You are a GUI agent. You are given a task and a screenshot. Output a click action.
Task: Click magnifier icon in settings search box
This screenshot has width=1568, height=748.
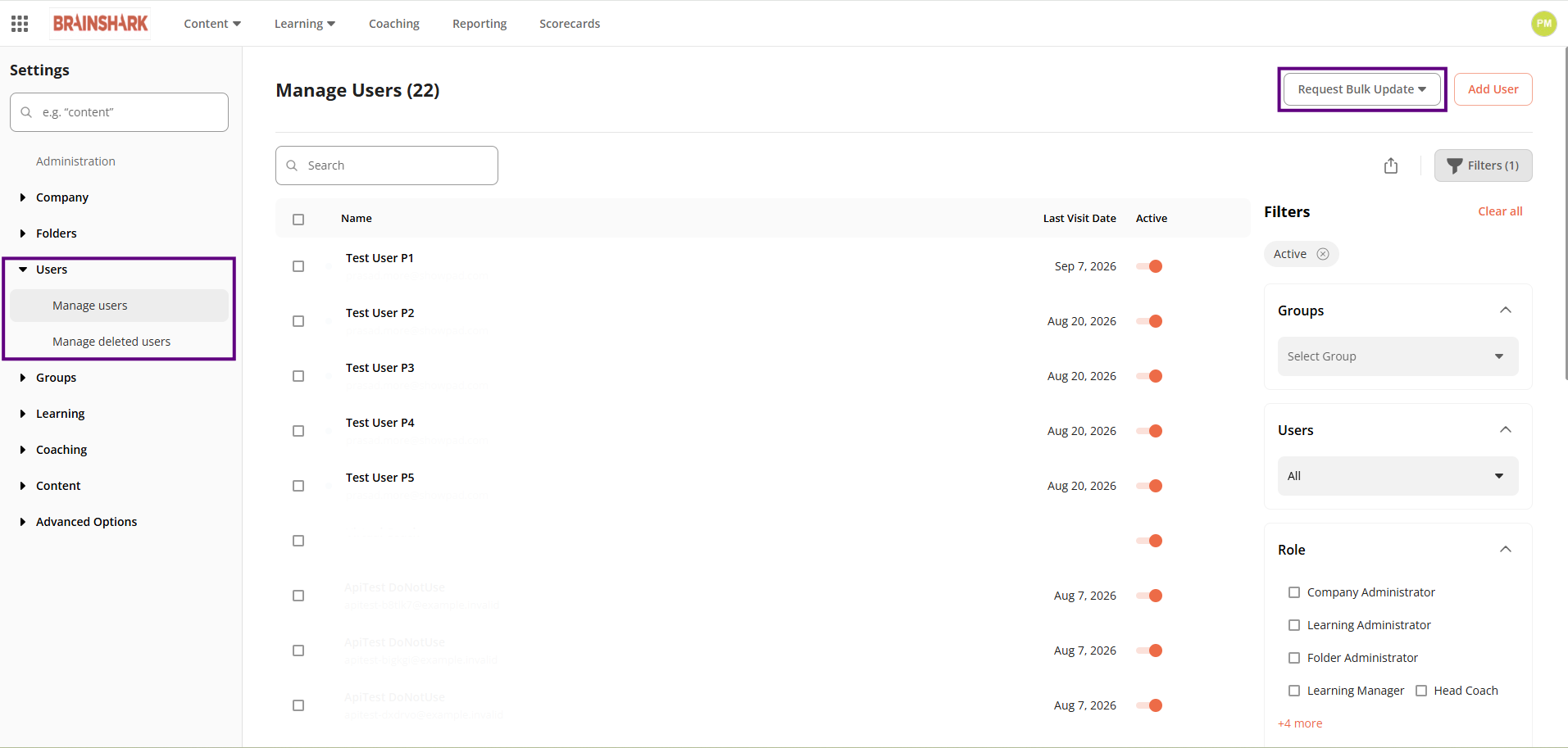click(26, 112)
